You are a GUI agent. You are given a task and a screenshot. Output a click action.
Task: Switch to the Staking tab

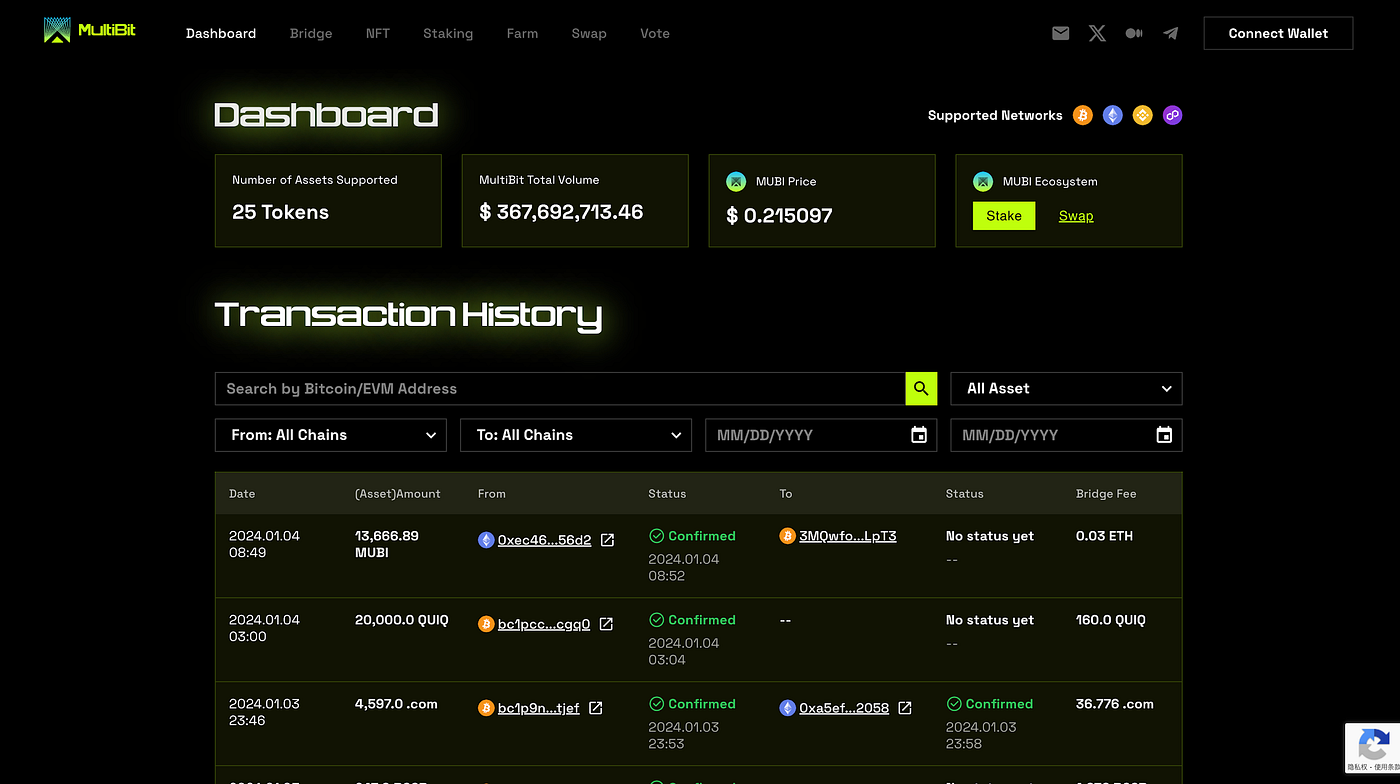448,33
